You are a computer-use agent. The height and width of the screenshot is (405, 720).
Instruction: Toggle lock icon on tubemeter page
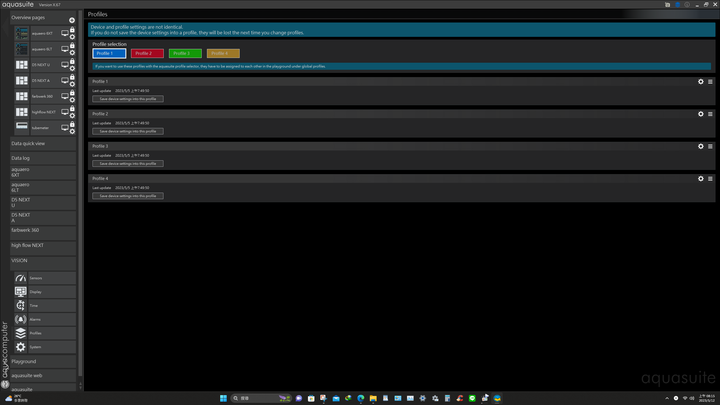tap(72, 124)
